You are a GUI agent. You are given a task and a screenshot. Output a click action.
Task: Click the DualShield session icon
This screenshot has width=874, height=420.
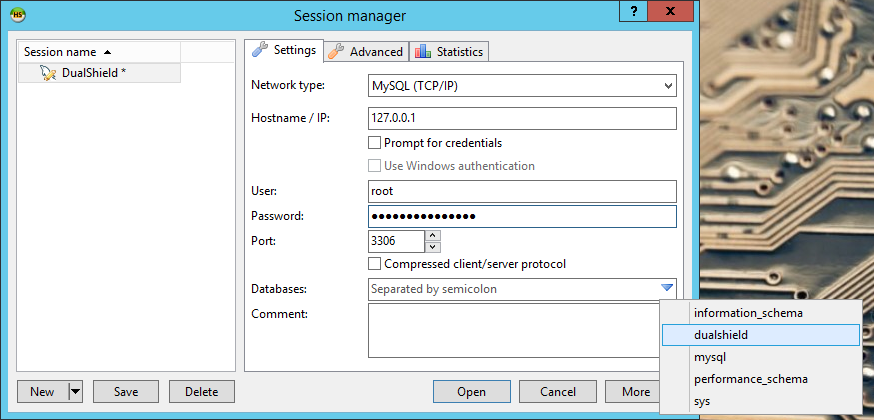pos(47,73)
